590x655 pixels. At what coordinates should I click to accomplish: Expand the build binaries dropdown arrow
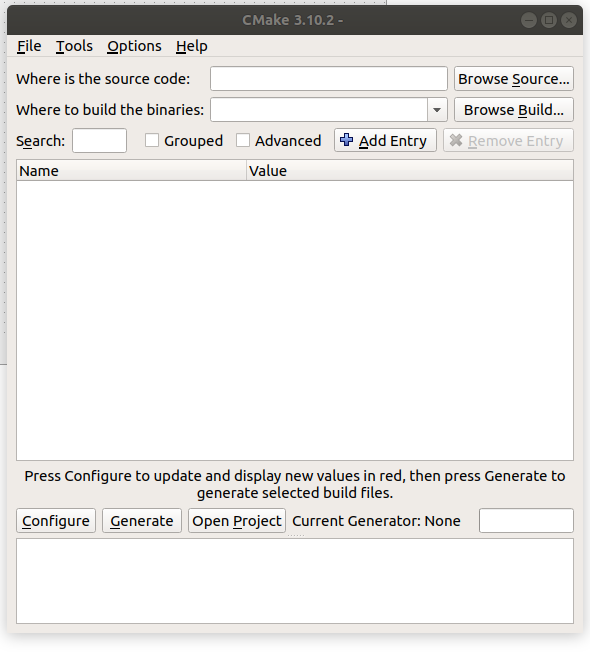click(x=437, y=110)
